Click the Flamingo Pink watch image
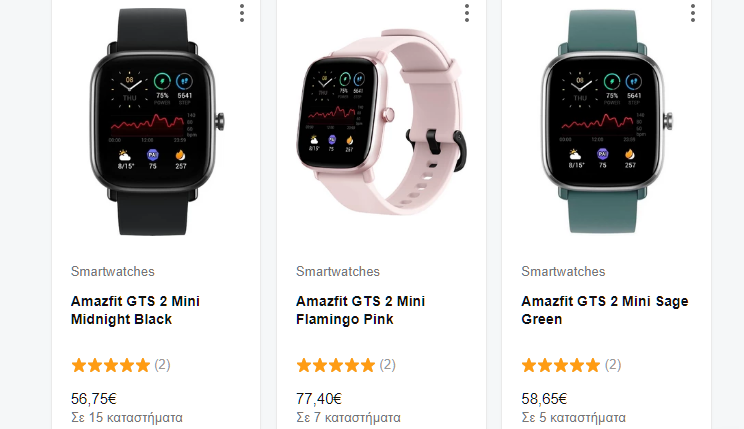 coord(381,121)
